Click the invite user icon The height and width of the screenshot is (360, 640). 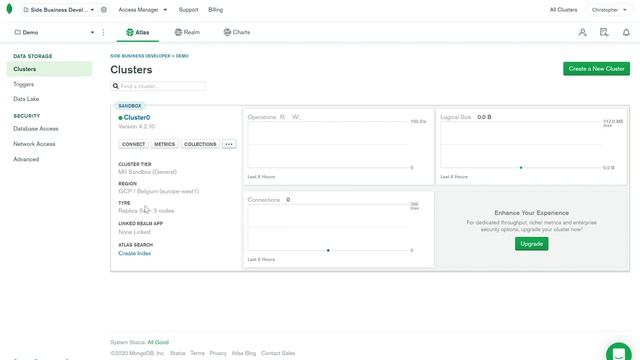pos(582,32)
